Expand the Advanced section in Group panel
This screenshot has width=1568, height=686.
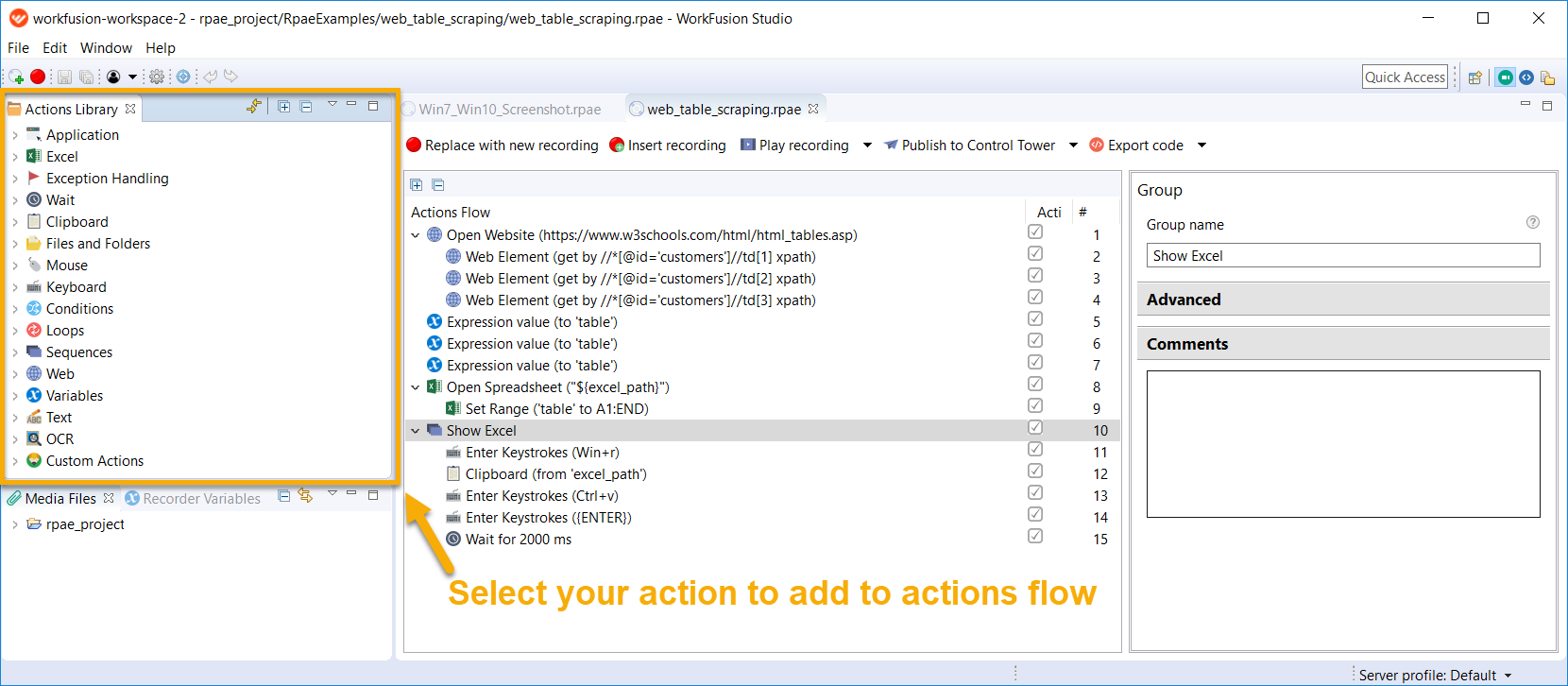pos(1343,300)
